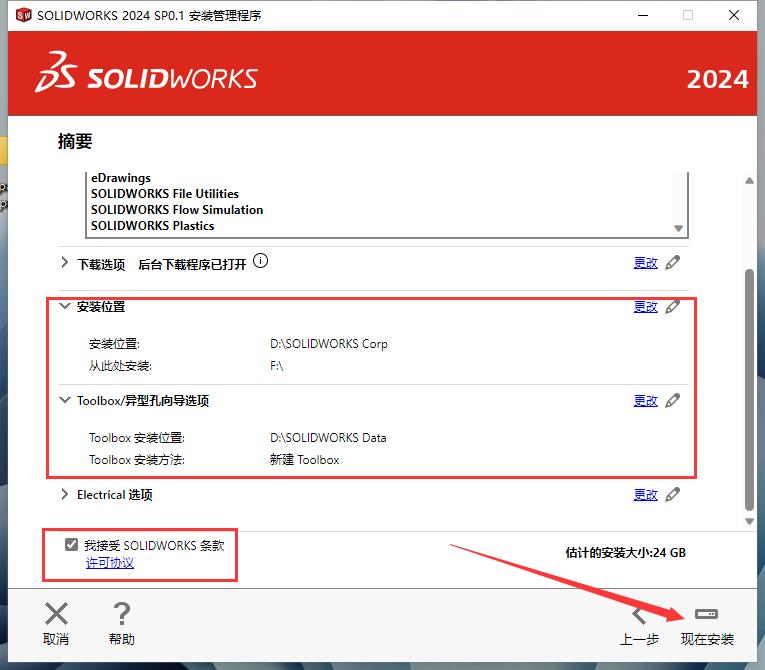Collapse the Toolbox/异型孔向导选项 section
Viewport: 765px width, 670px height.
[65, 401]
